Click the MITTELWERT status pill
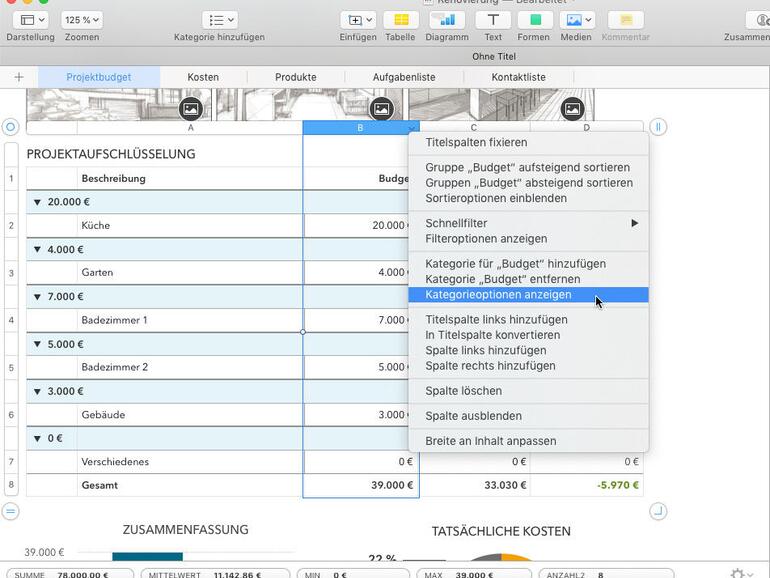Image resolution: width=770 pixels, height=578 pixels. point(215,574)
